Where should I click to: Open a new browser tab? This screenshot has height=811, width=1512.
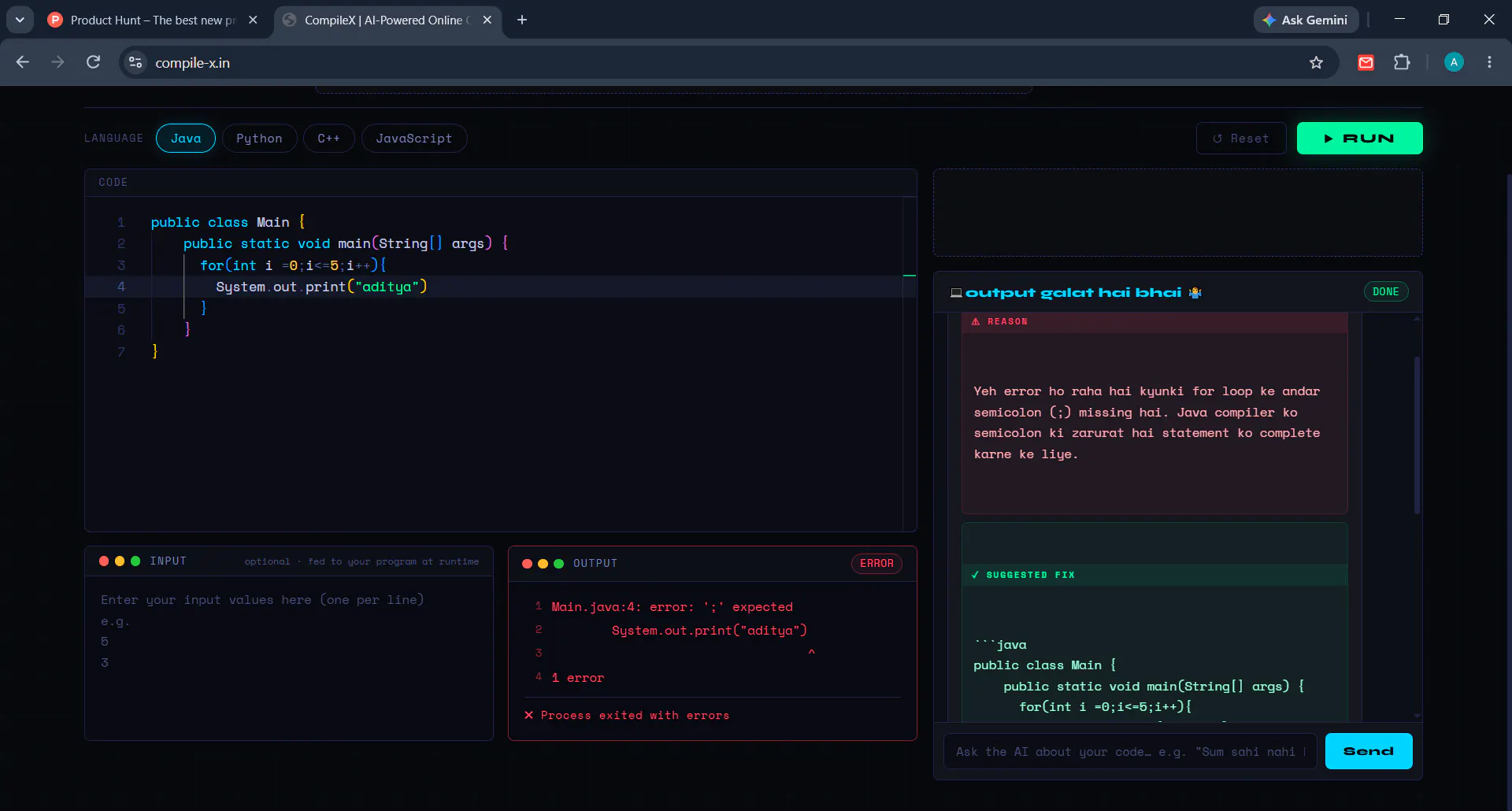[x=522, y=20]
